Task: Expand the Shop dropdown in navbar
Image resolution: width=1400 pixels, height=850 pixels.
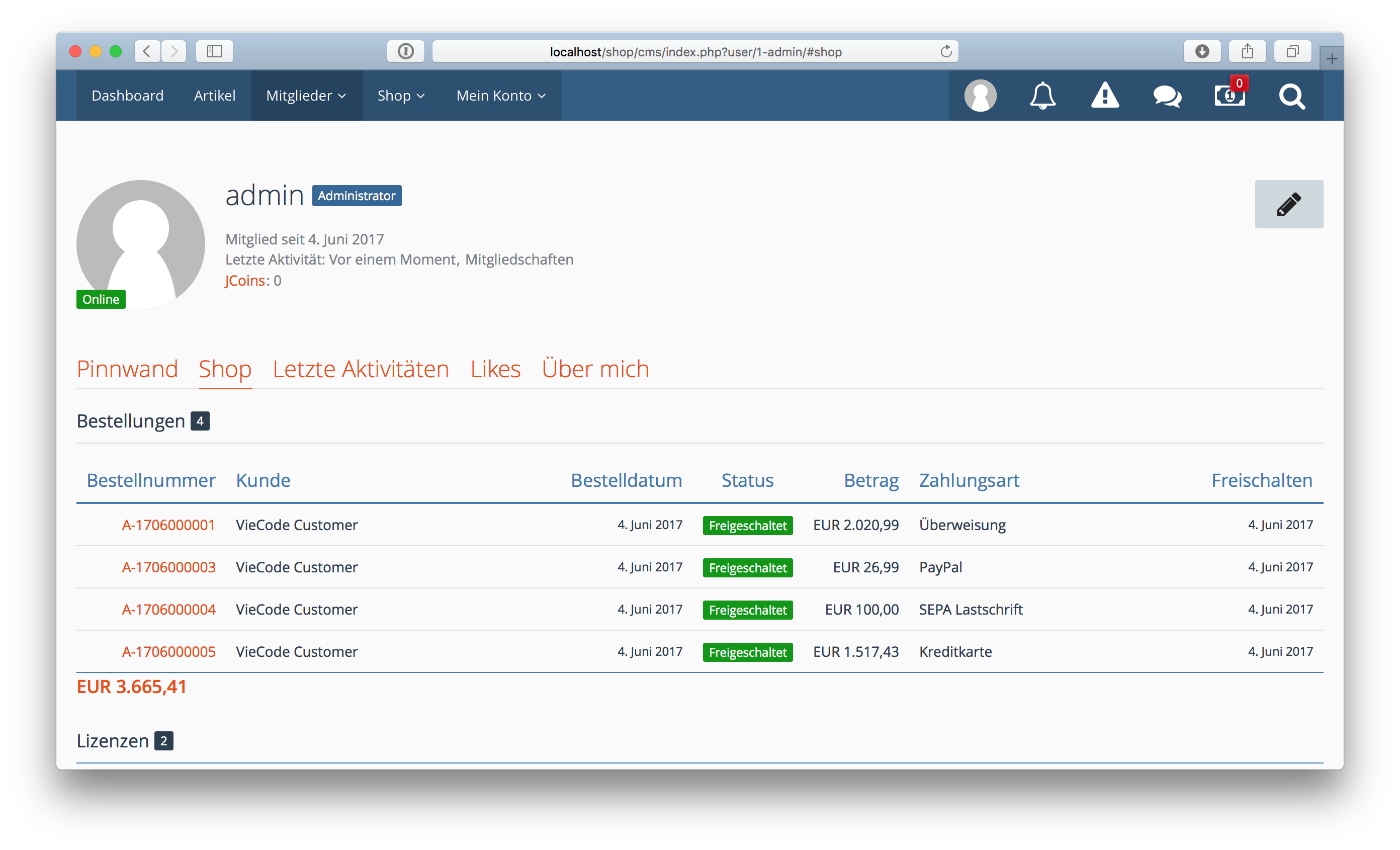Action: click(401, 96)
